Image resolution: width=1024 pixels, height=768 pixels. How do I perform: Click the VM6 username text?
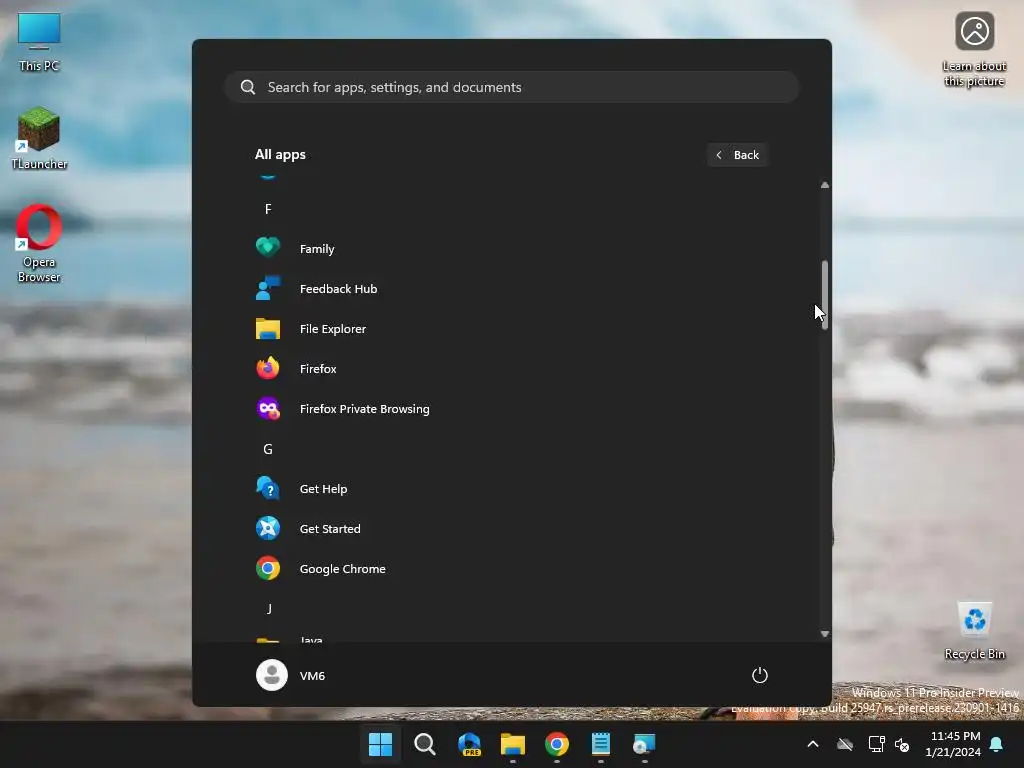312,675
